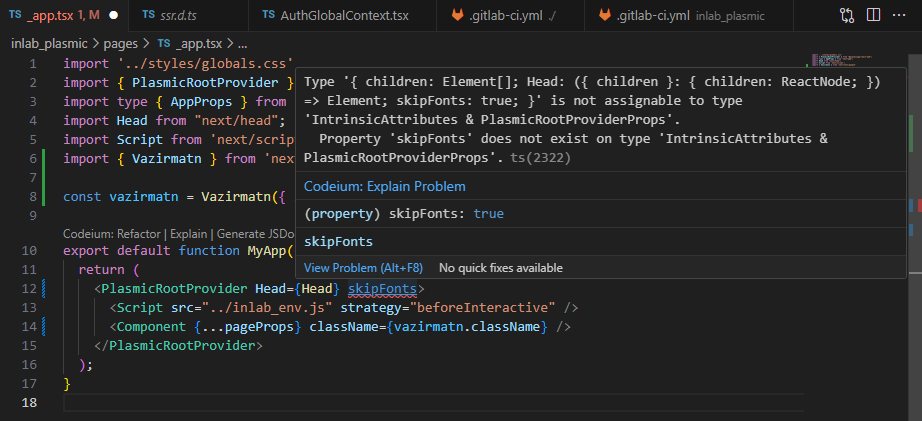The width and height of the screenshot is (922, 421).
Task: Click the TS file icon in breadcrumb
Action: point(164,44)
